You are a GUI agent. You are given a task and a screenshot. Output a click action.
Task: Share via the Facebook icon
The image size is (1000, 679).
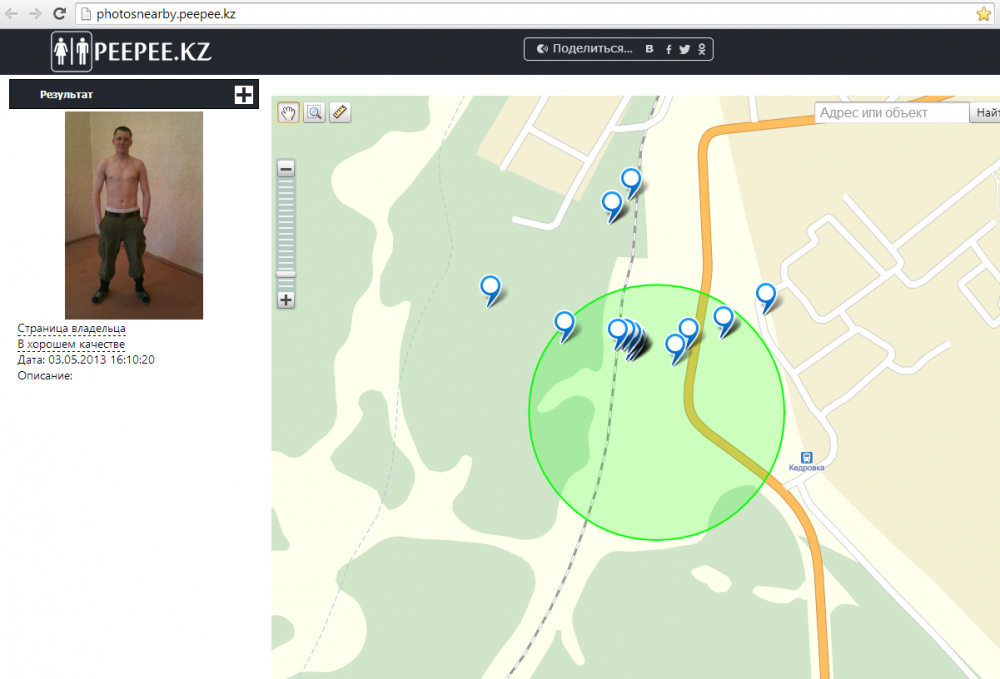pos(668,49)
